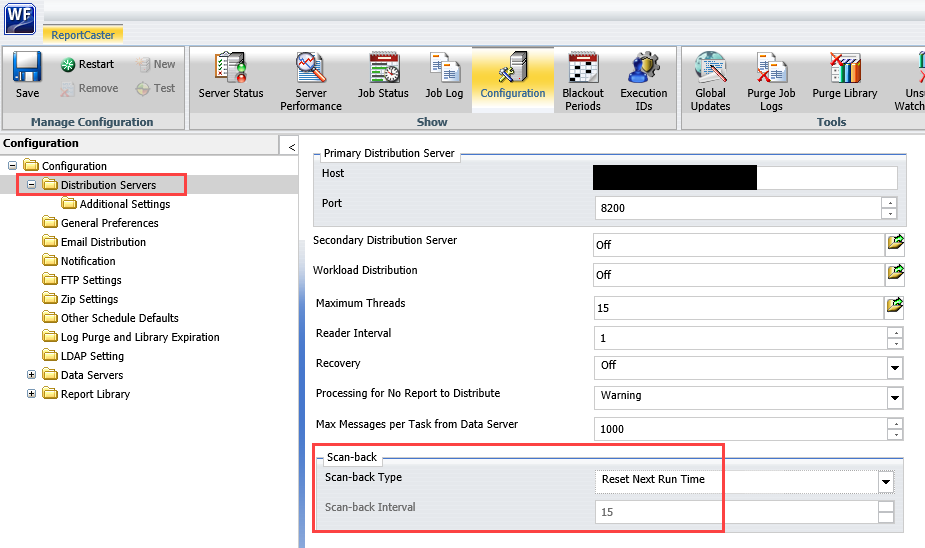Restart the distribution server
The height and width of the screenshot is (548, 925).
coord(87,64)
